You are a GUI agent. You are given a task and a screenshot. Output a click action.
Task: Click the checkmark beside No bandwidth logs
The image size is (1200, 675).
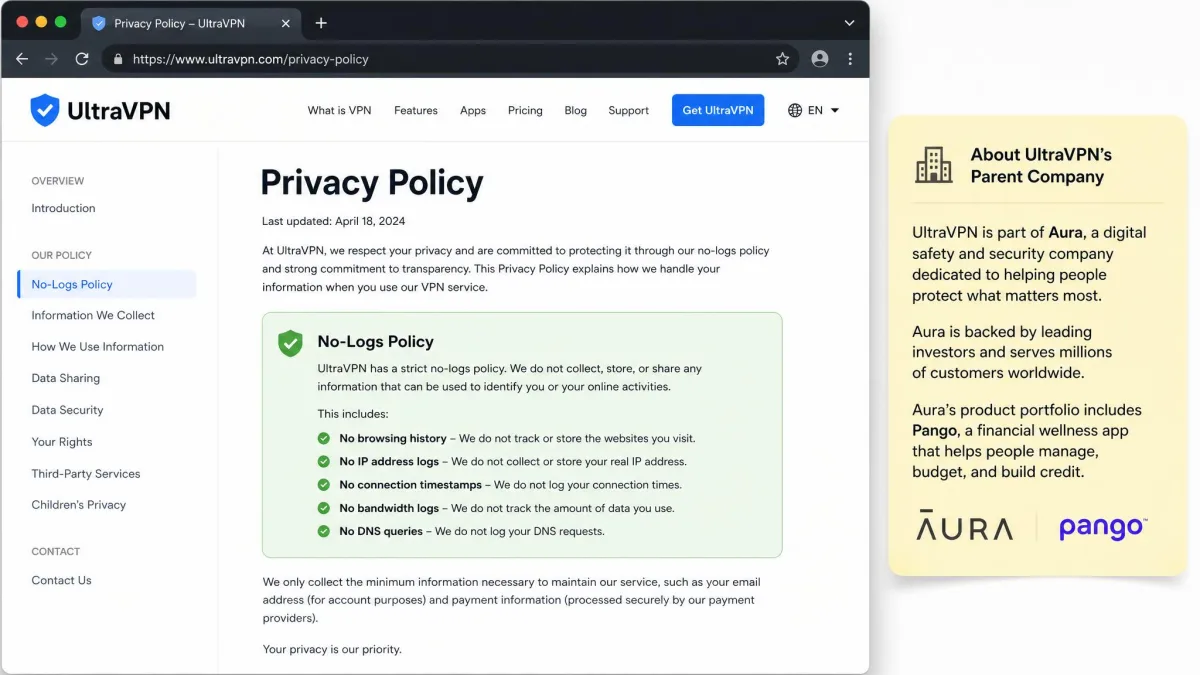coord(323,508)
